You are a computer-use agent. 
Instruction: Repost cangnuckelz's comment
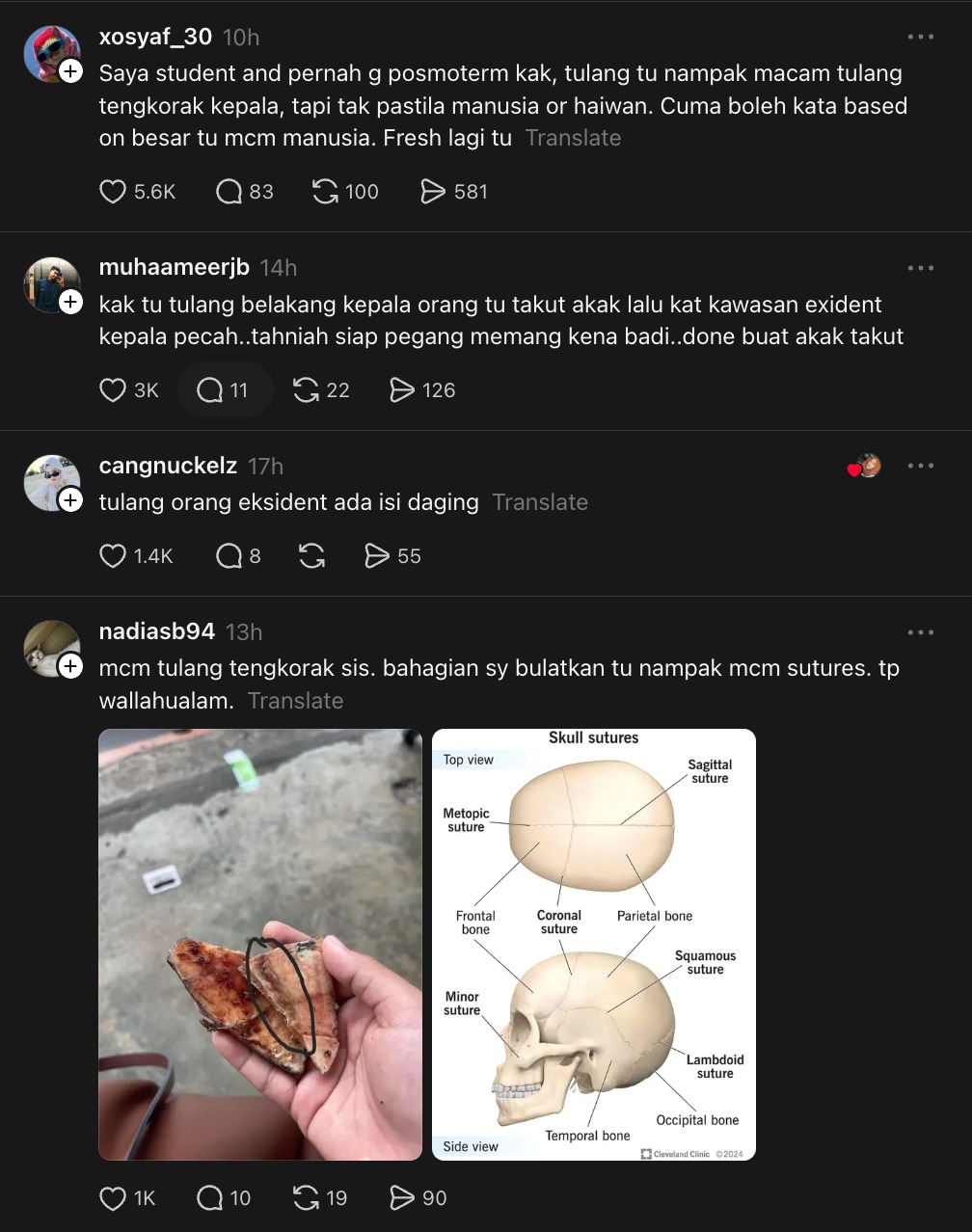[x=311, y=556]
